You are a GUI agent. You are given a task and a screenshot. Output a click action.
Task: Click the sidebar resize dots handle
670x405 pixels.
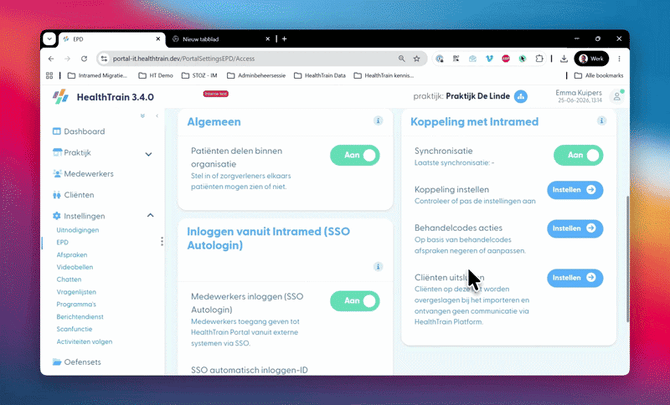tap(162, 241)
